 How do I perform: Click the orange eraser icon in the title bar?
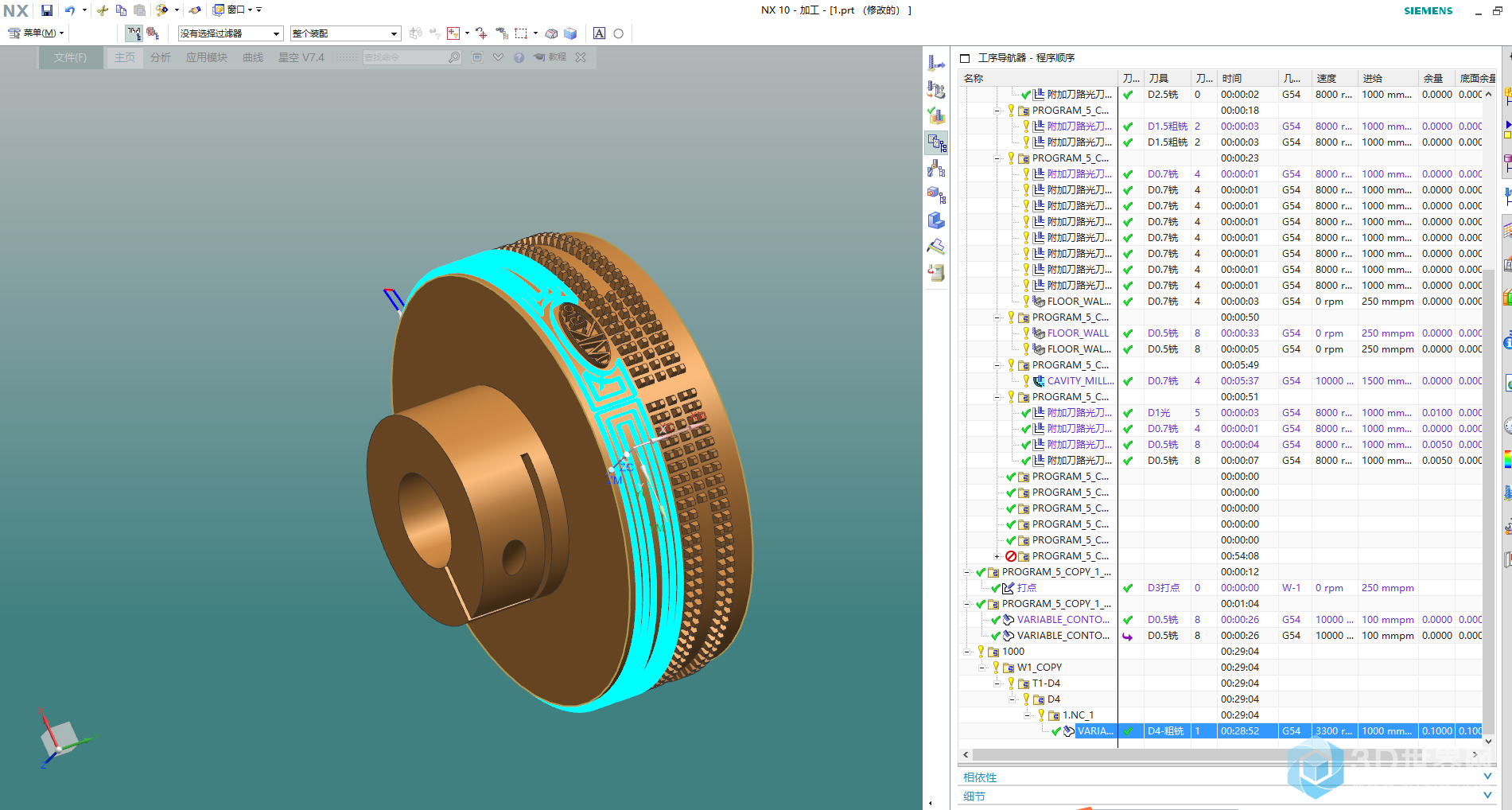(x=195, y=10)
